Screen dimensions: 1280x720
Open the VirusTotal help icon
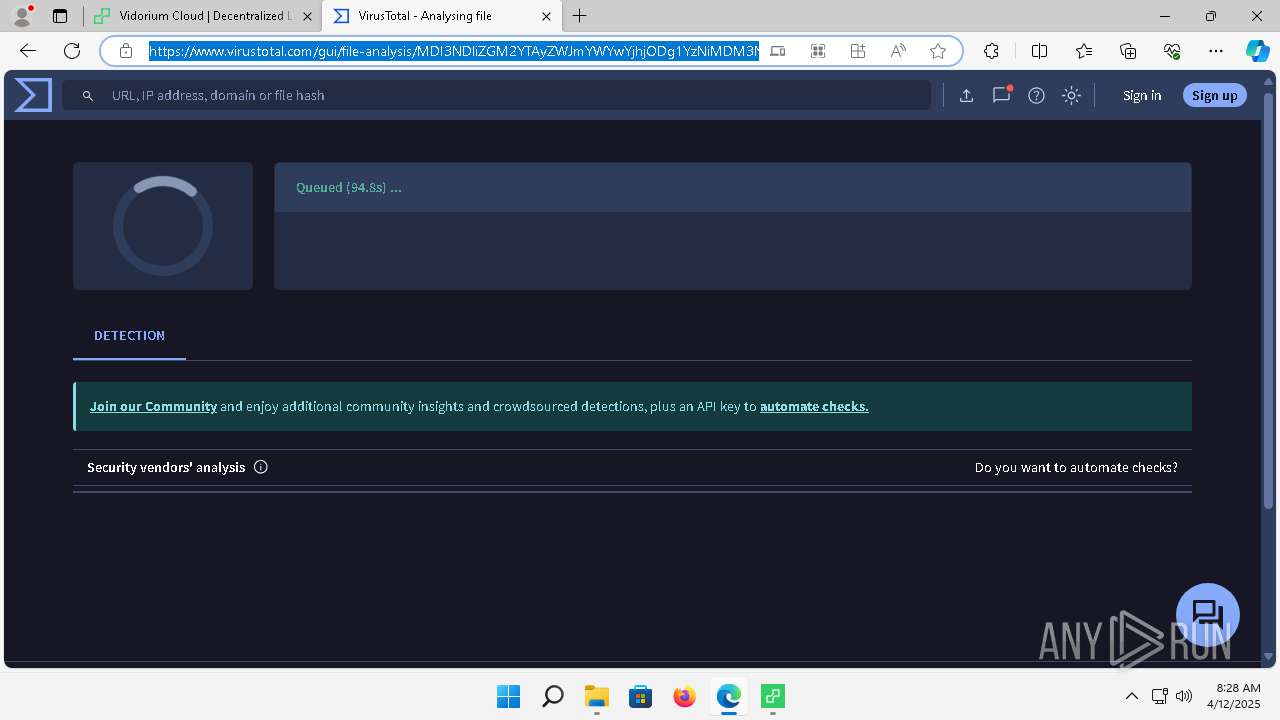coord(1036,95)
